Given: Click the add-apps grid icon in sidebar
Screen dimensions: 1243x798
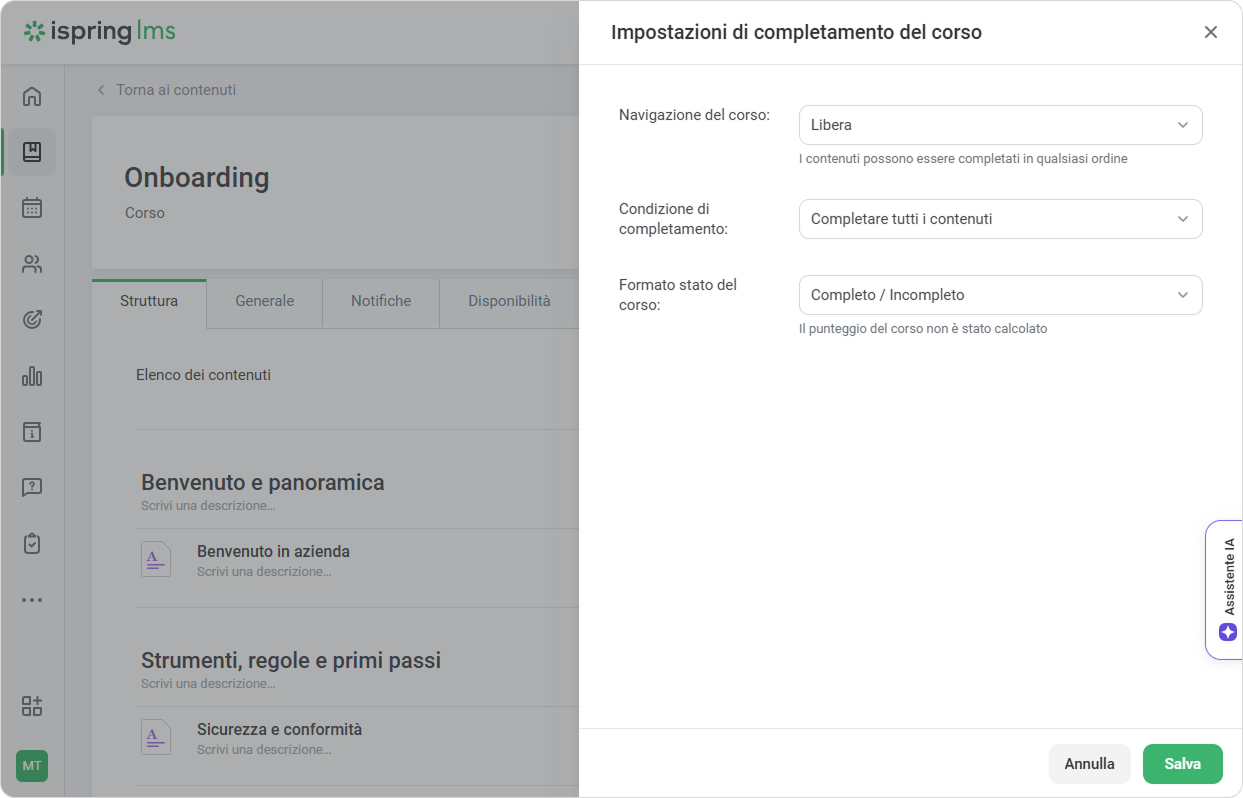Looking at the screenshot, I should (32, 706).
